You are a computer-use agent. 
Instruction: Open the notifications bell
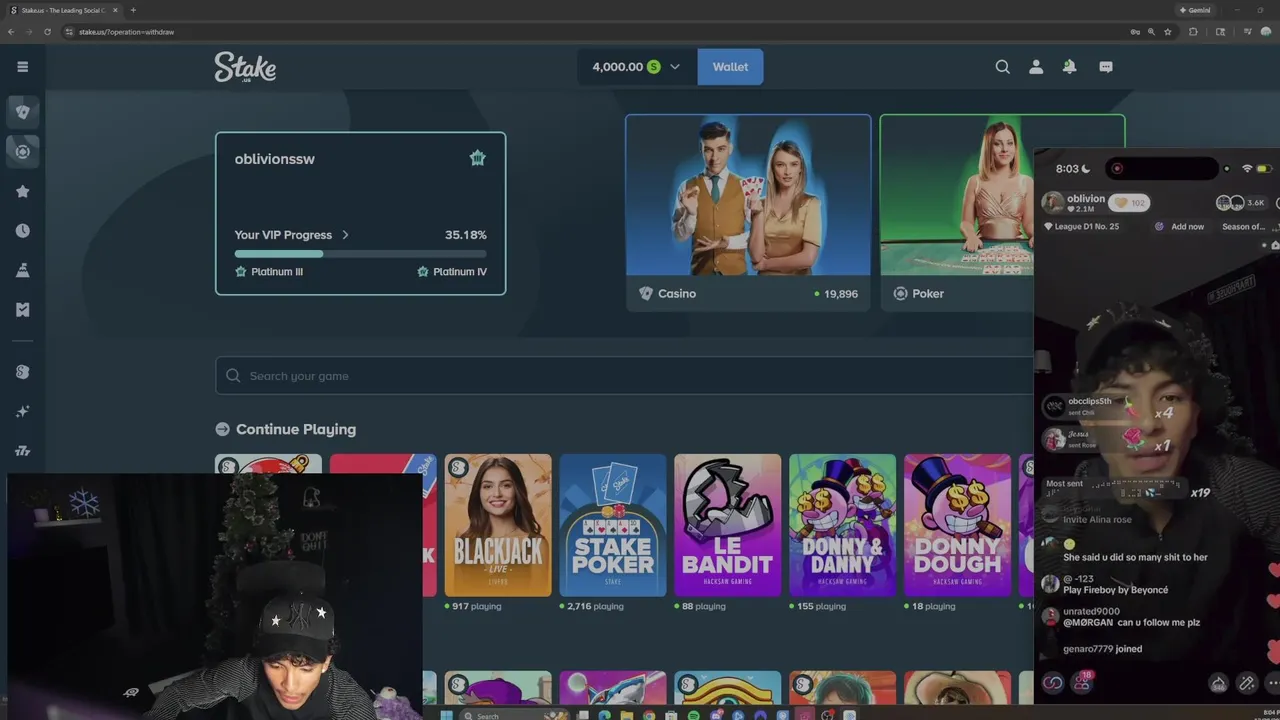click(x=1069, y=67)
